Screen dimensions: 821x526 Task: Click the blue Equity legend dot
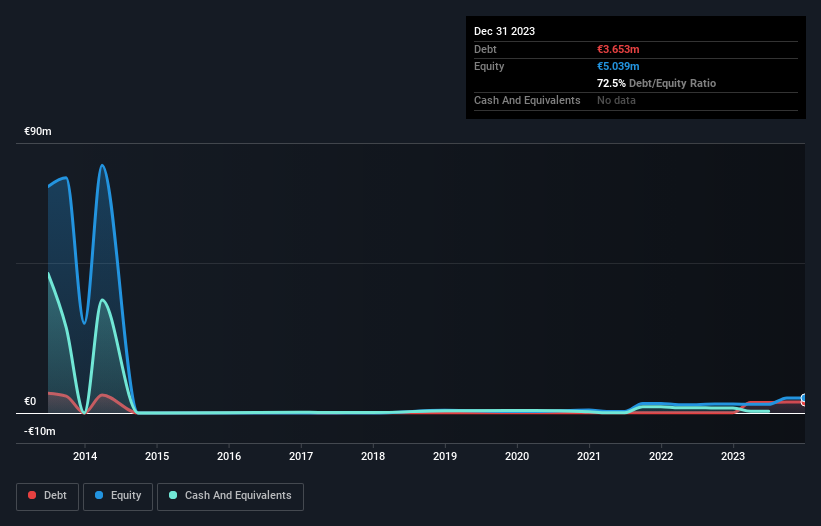(99, 495)
